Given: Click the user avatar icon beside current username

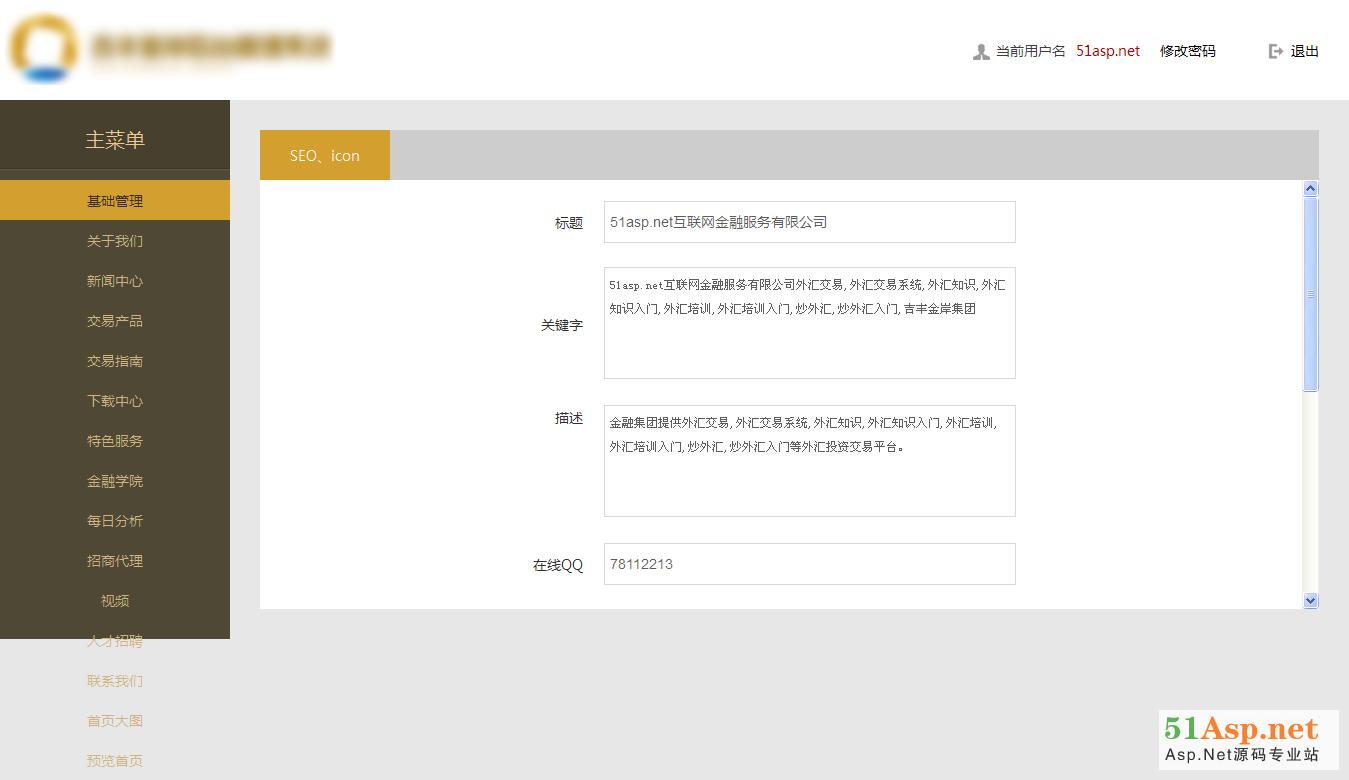Looking at the screenshot, I should tap(981, 52).
